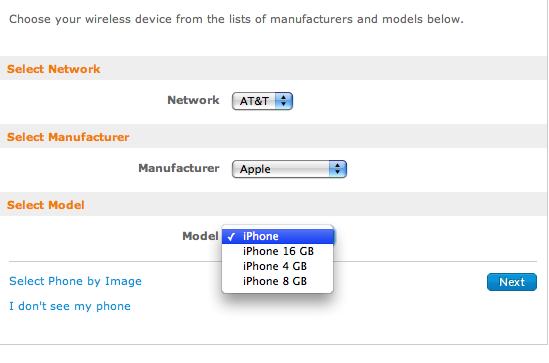This screenshot has width=549, height=363.
Task: Click the blue arrows on Network selector
Action: [284, 101]
